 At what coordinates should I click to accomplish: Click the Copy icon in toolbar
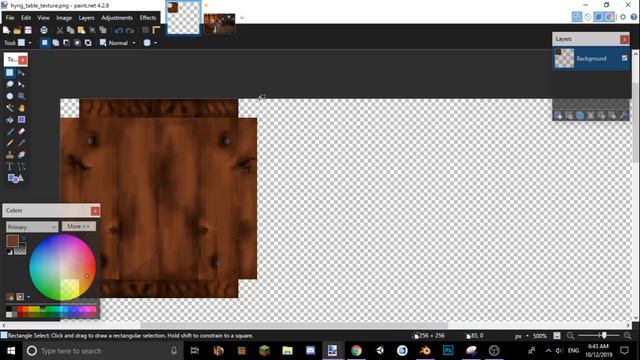(x=70, y=30)
